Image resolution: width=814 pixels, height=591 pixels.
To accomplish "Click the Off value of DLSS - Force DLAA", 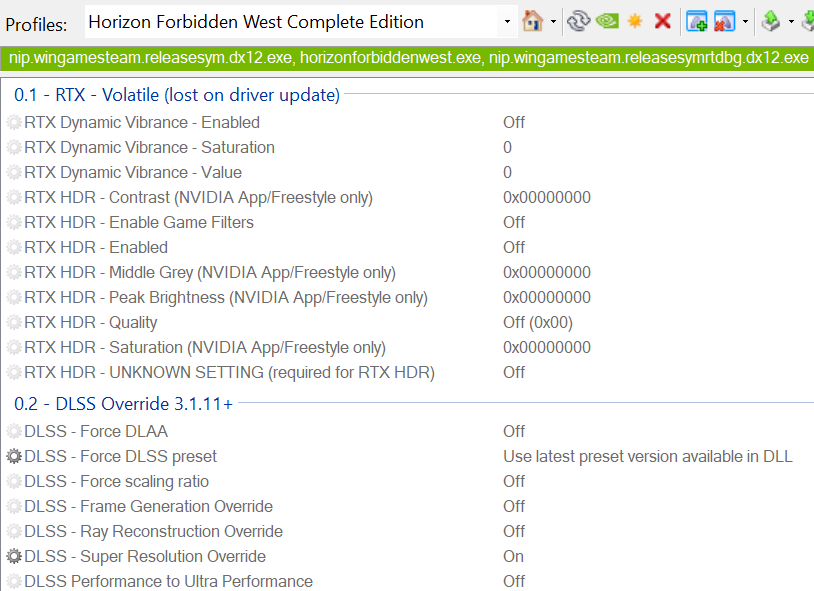I will 514,431.
